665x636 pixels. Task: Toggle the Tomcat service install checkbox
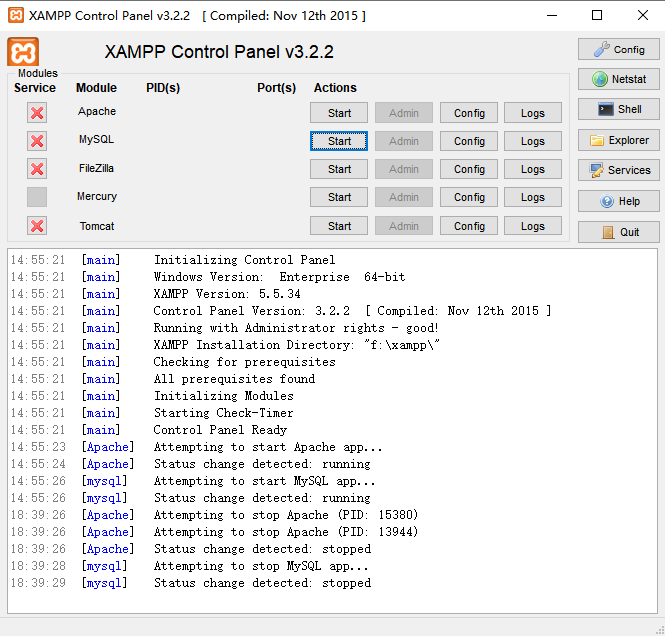pyautogui.click(x=37, y=226)
